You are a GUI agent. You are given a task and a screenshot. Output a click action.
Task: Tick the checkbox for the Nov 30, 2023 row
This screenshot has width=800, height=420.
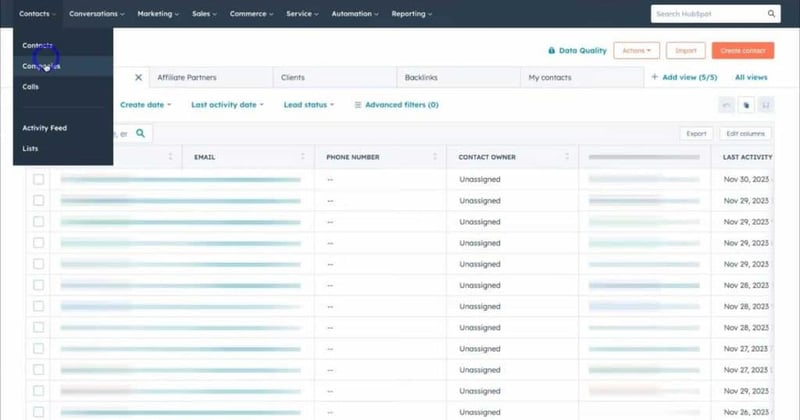pos(38,179)
